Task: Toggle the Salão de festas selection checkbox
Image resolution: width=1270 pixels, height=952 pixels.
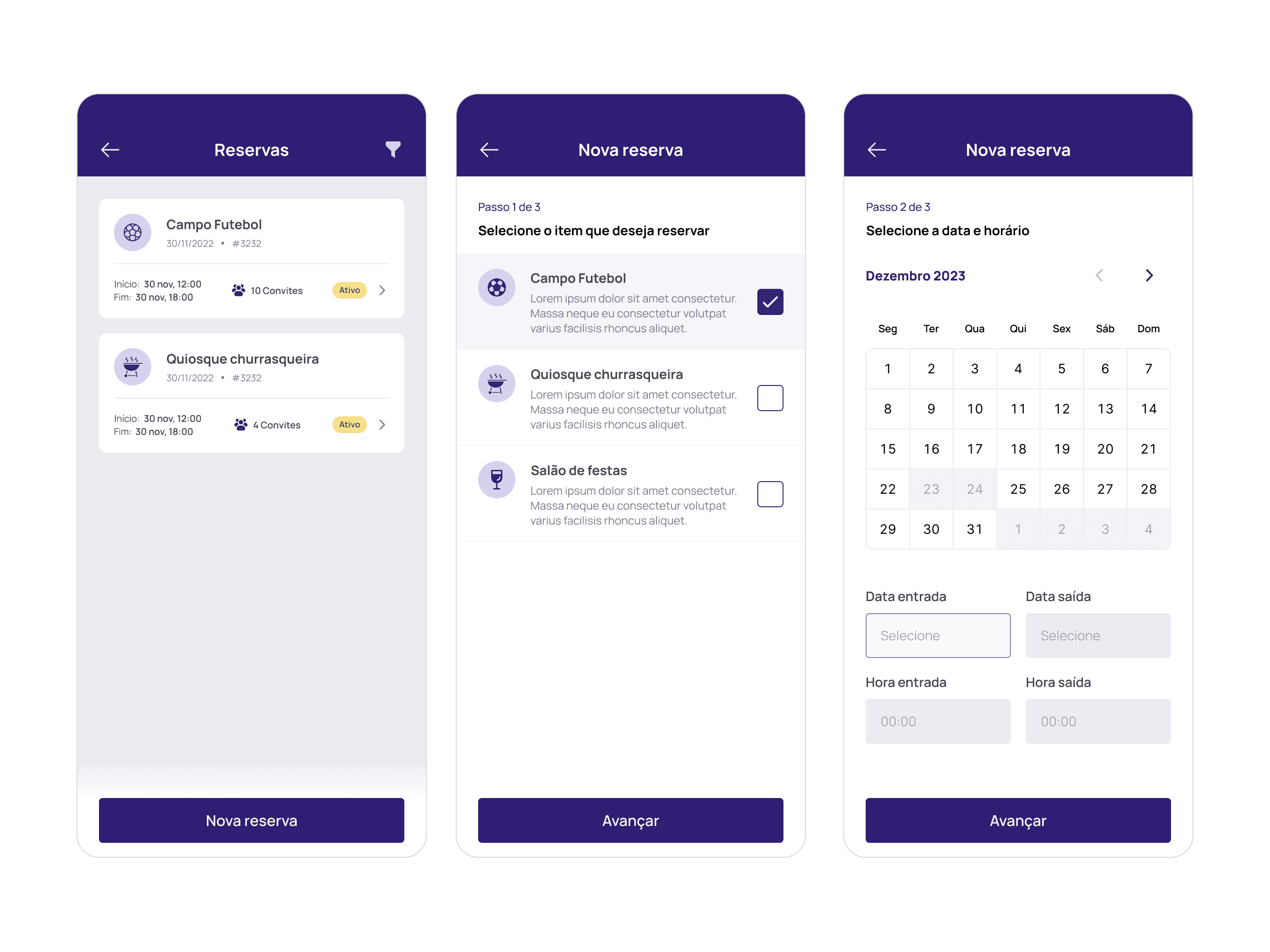Action: coord(771,493)
